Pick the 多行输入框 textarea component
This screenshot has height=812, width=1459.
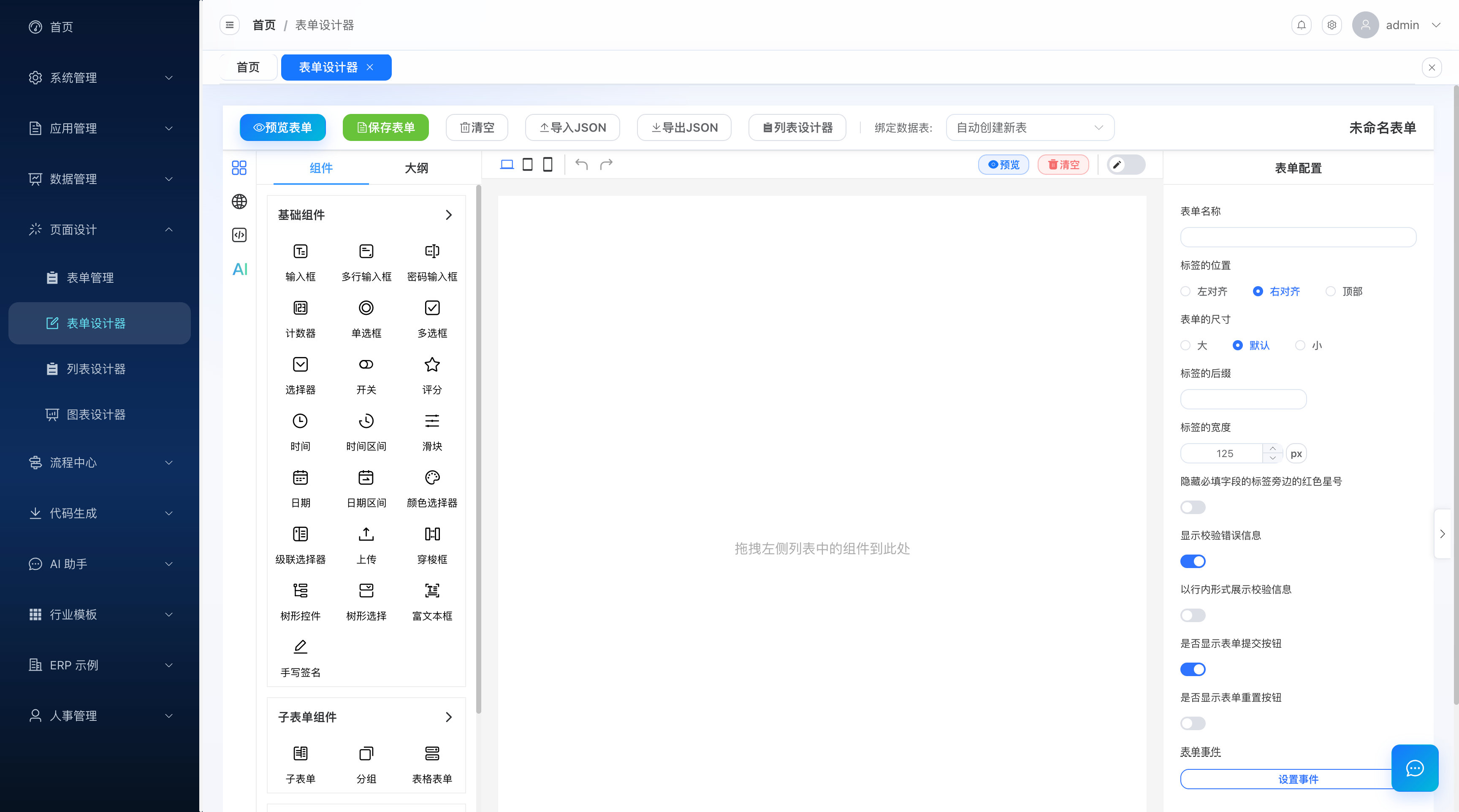(x=366, y=262)
